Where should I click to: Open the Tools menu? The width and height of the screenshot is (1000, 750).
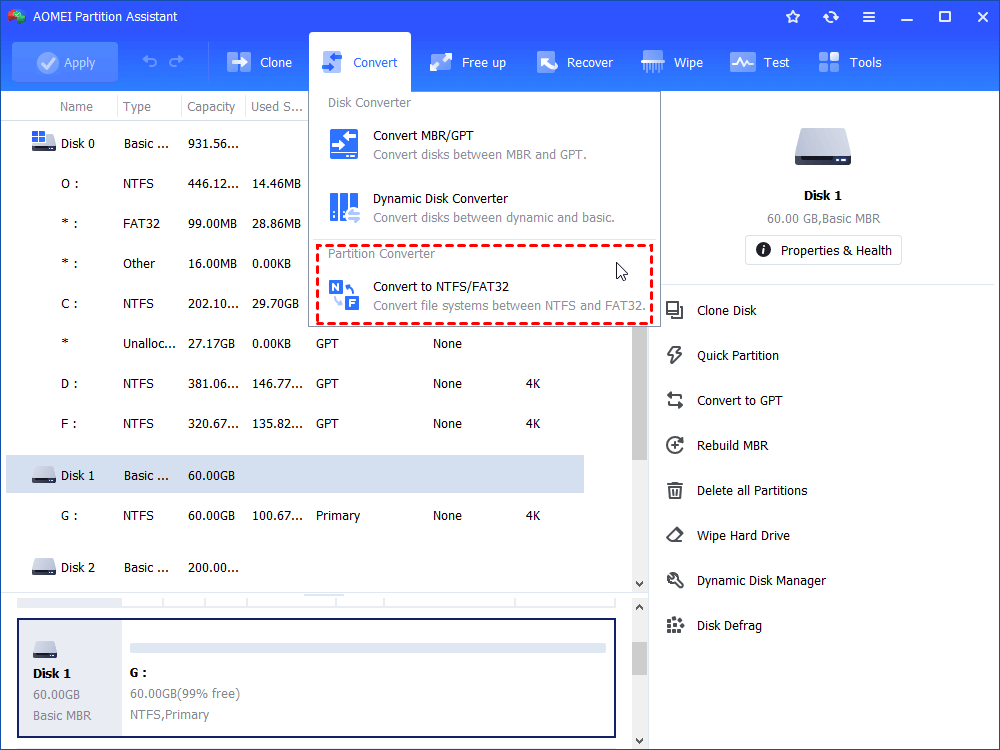850,62
